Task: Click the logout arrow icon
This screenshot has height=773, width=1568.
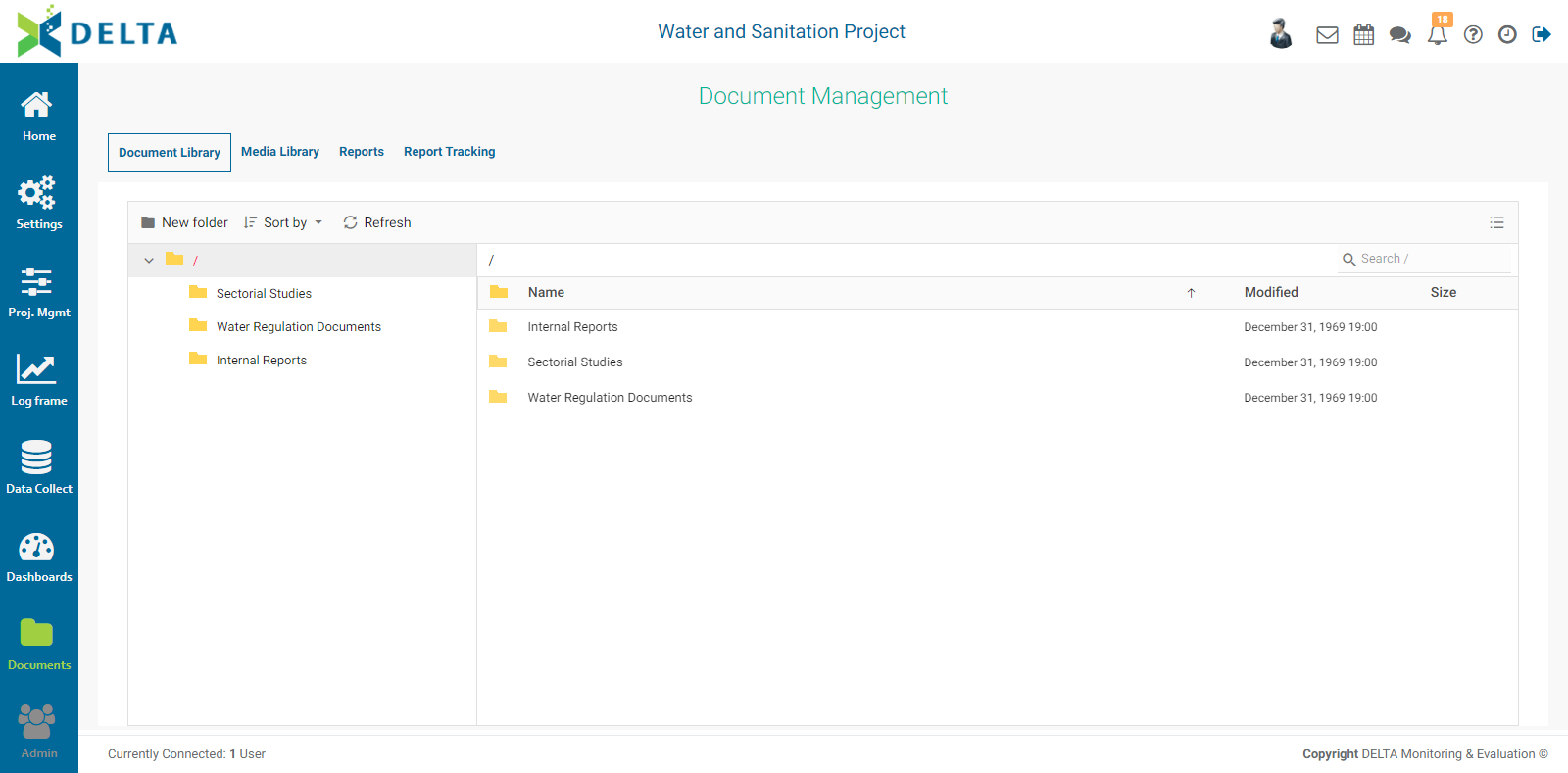Action: pyautogui.click(x=1542, y=35)
